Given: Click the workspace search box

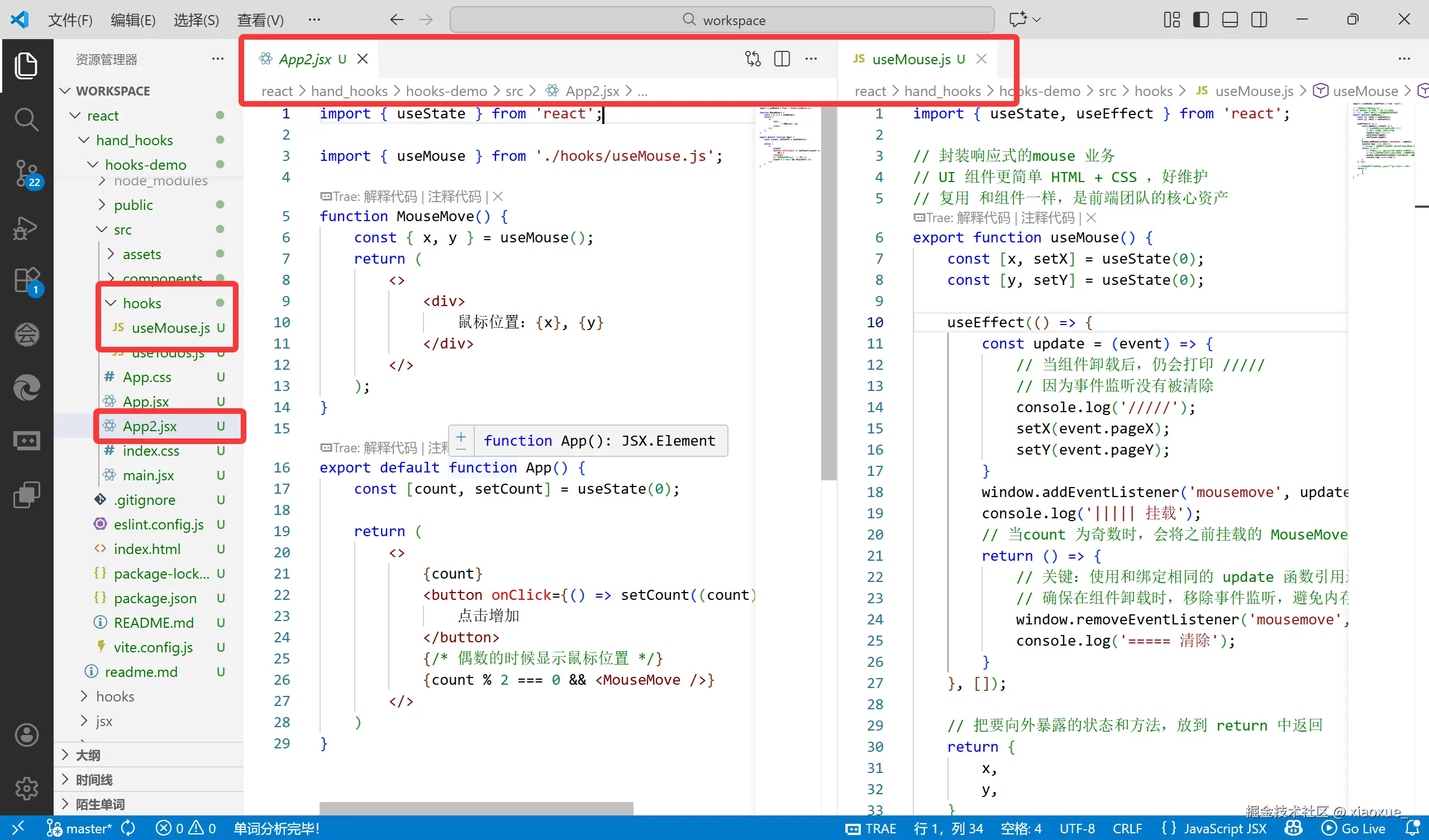Looking at the screenshot, I should point(721,20).
